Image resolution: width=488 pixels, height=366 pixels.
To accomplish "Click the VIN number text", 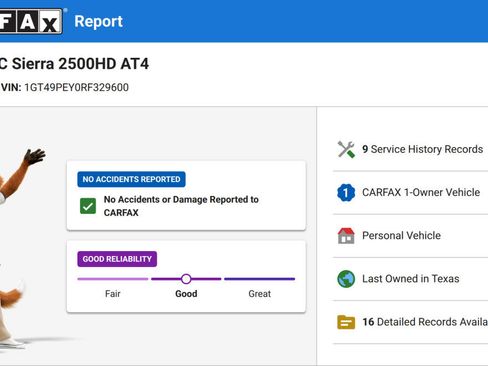I will 77,88.
